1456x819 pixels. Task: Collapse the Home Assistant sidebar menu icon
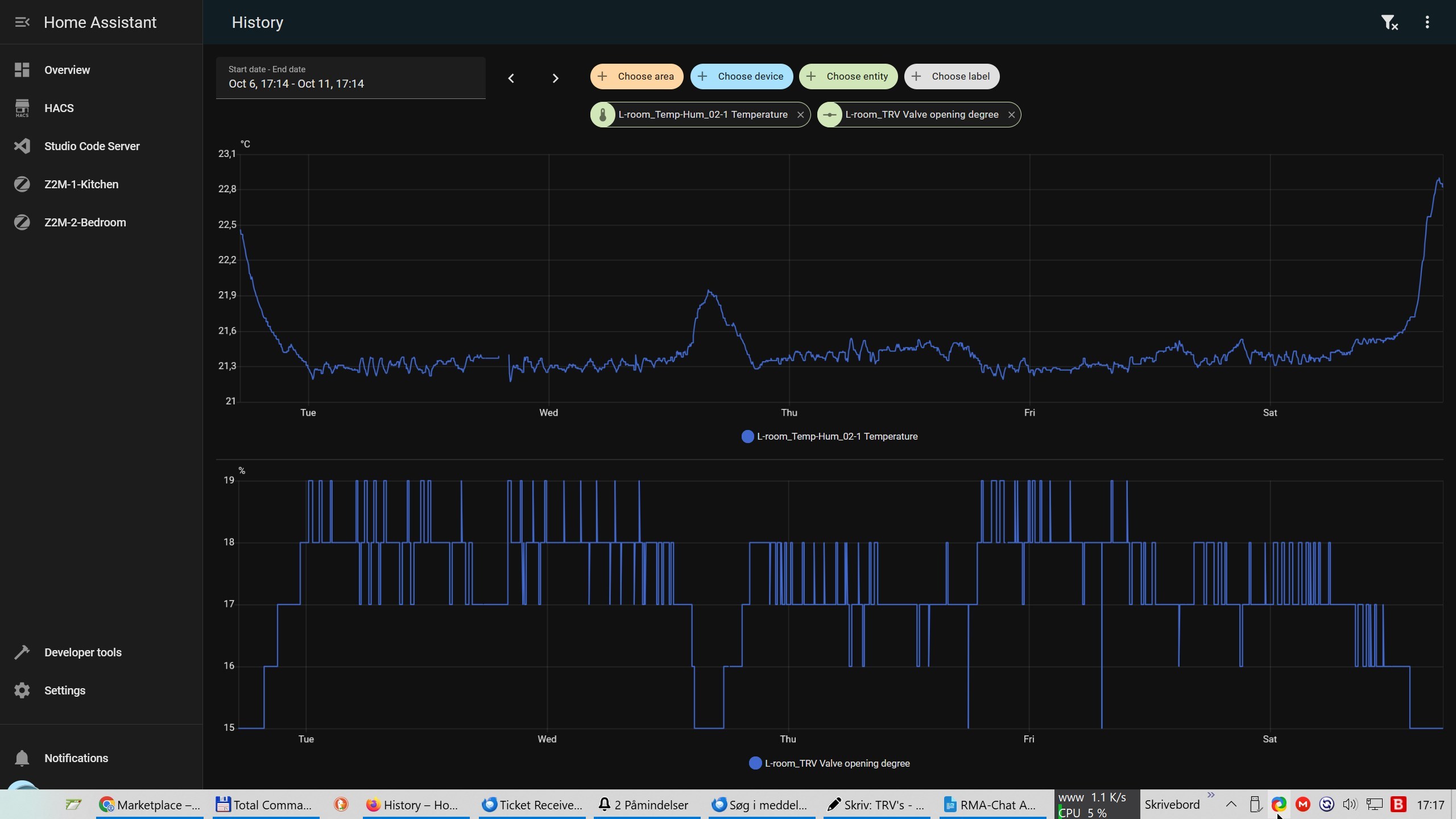click(x=22, y=22)
